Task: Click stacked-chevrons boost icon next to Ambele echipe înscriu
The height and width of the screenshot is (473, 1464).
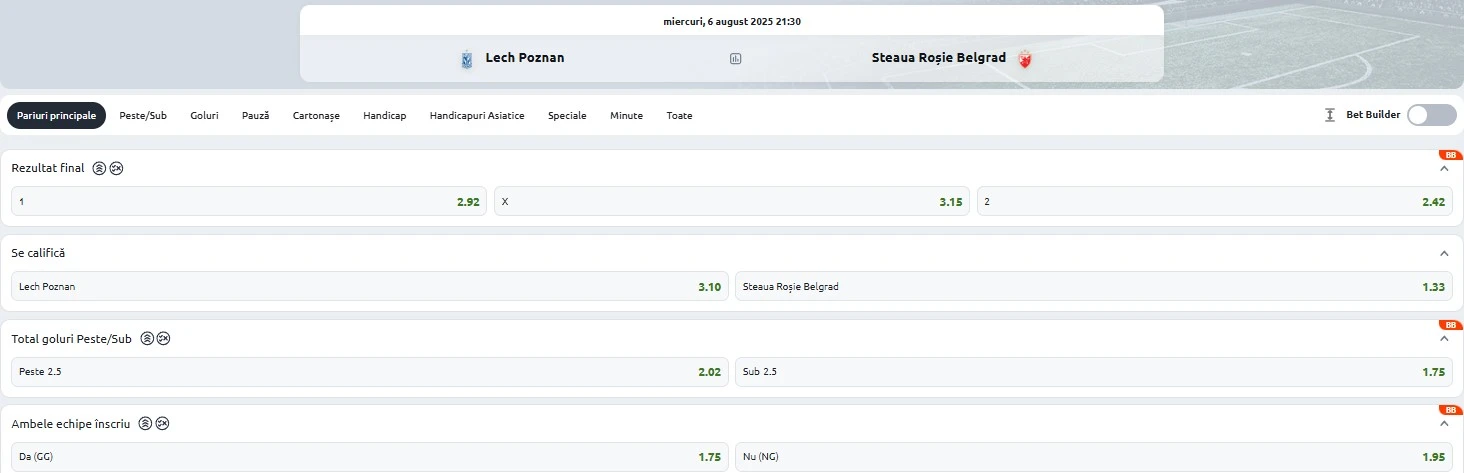Action: pos(145,424)
